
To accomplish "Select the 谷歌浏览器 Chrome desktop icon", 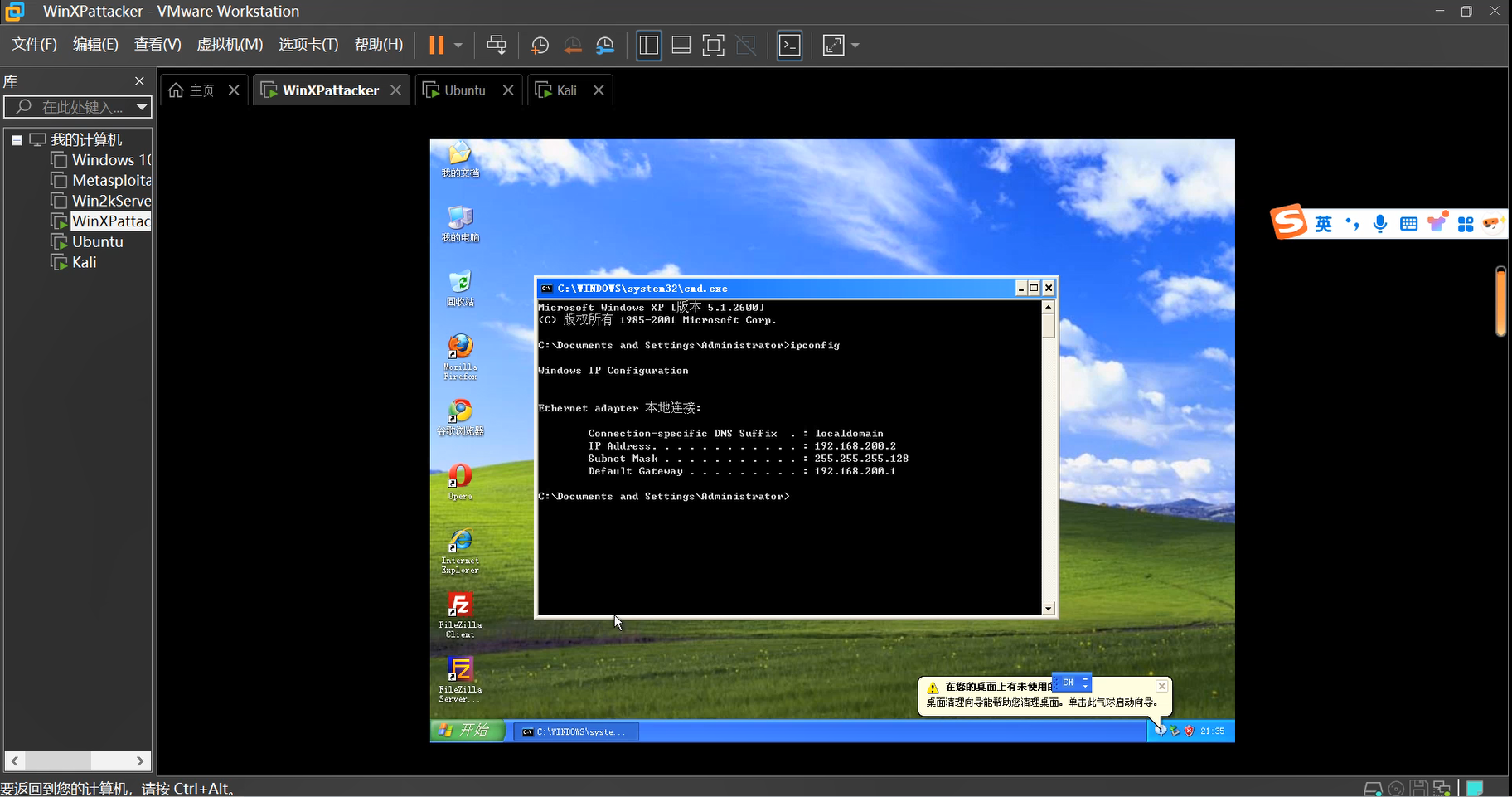I will click(460, 418).
